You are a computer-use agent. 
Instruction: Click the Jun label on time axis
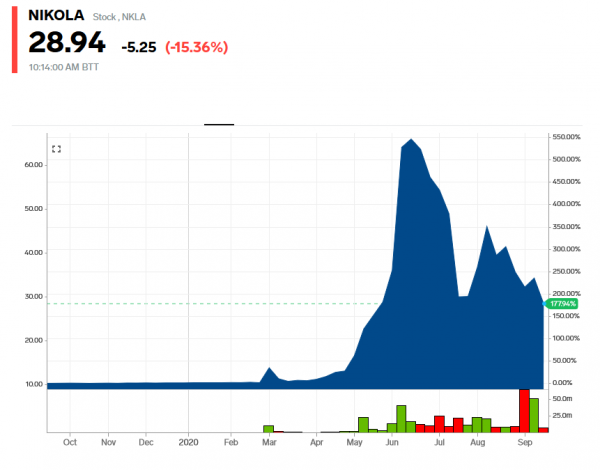coord(392,442)
